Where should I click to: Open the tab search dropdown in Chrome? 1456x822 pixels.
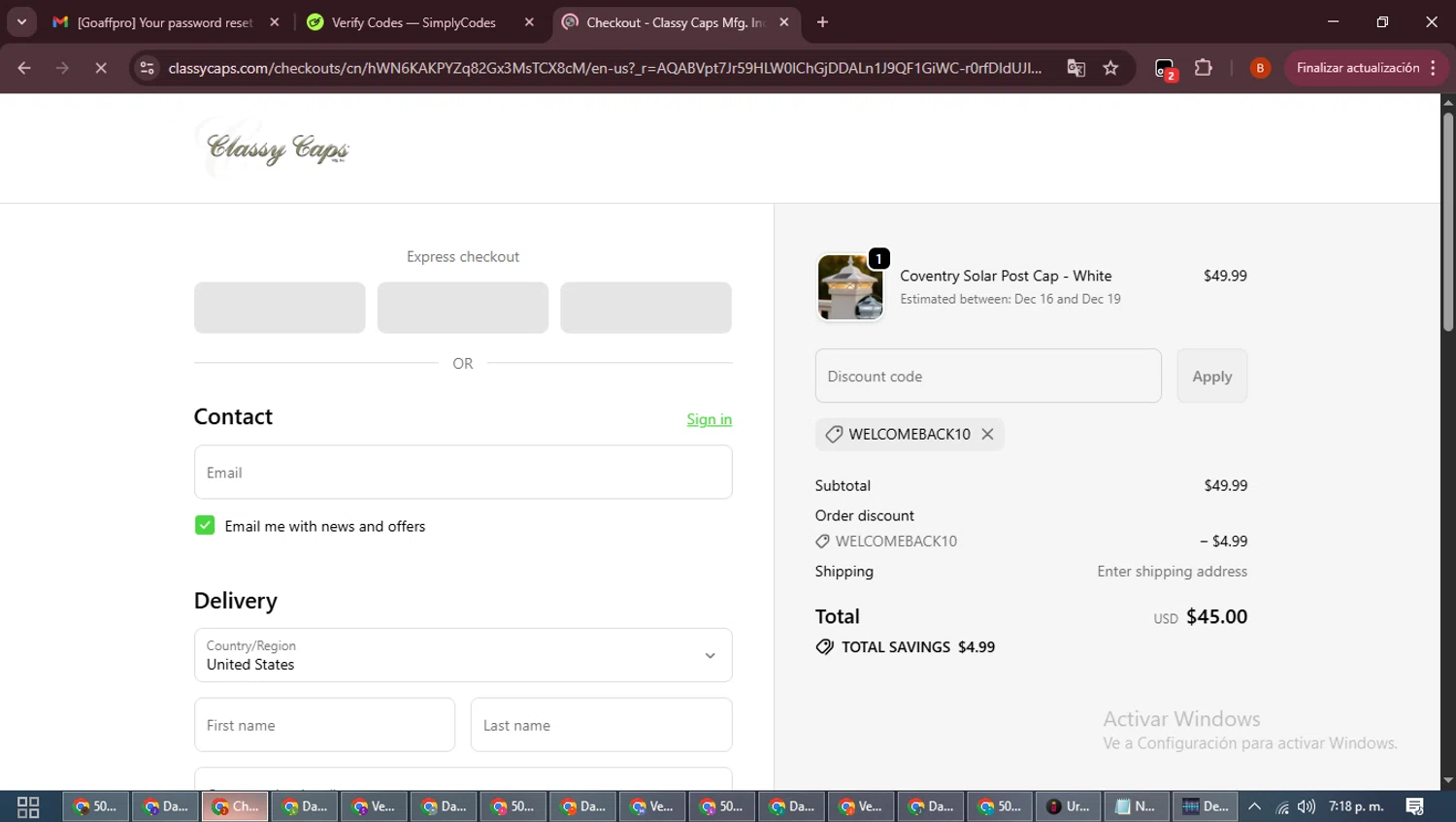click(x=21, y=21)
